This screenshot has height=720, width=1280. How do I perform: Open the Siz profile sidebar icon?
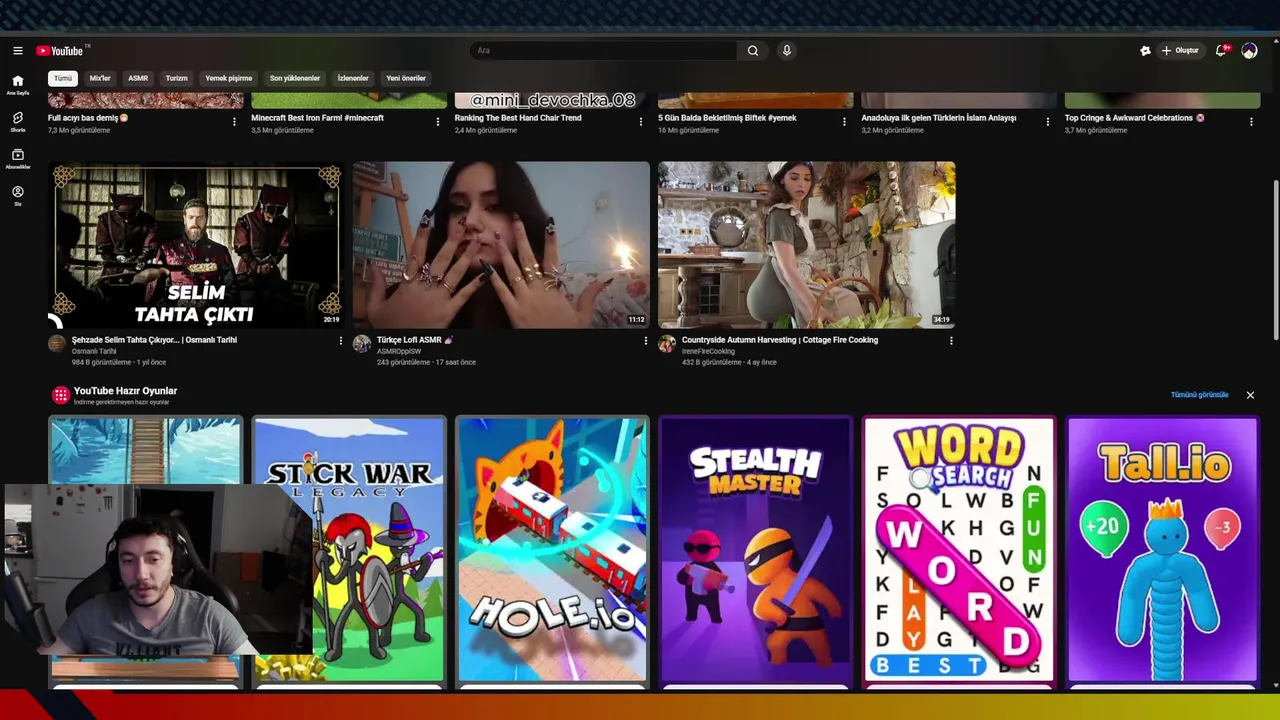(17, 195)
